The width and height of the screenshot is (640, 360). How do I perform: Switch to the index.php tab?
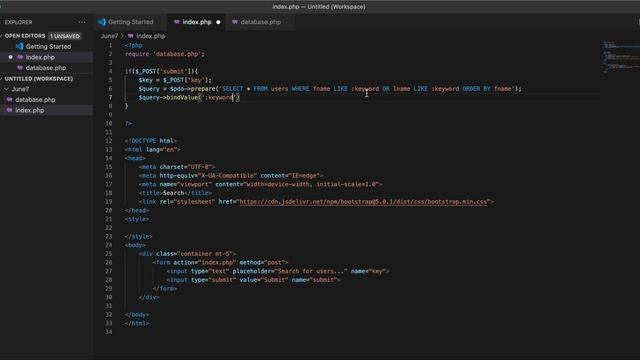tap(197, 22)
